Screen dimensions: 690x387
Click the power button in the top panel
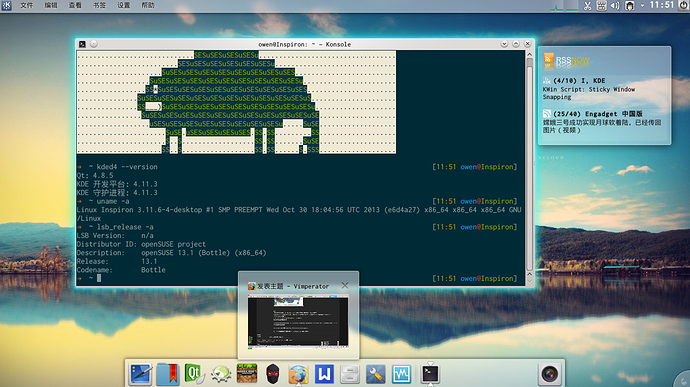(684, 5)
